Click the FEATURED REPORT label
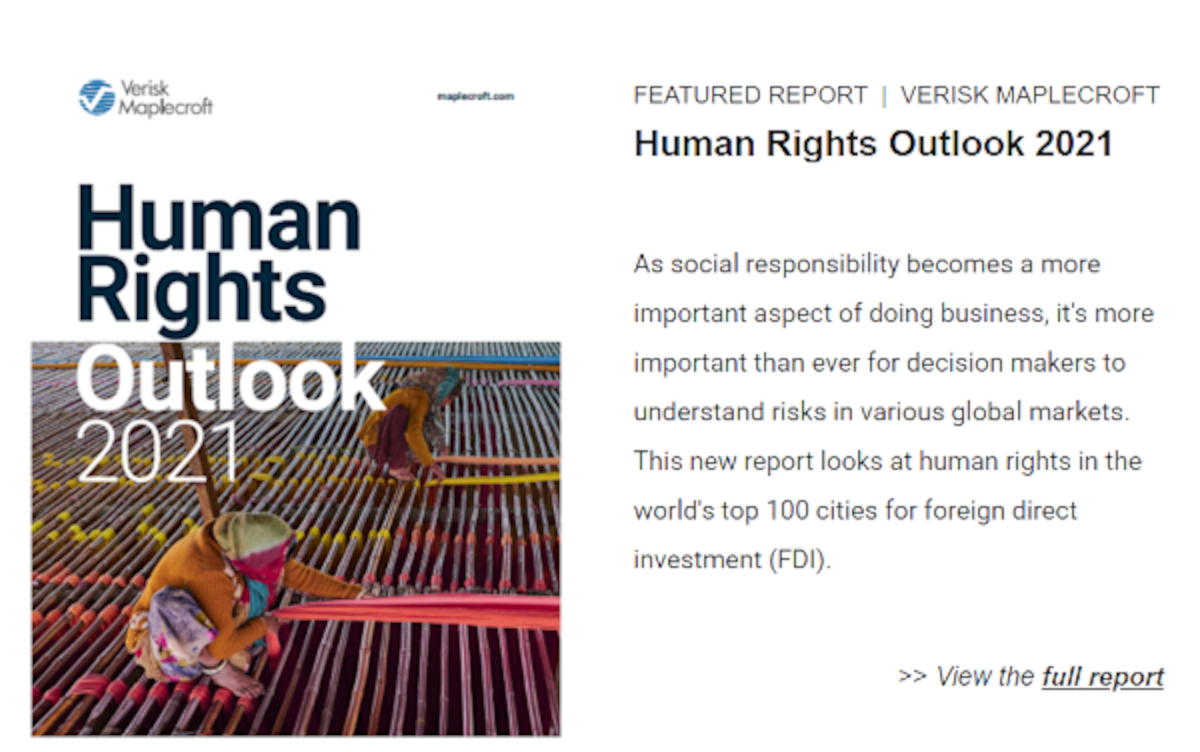Viewport: 1200px width, 752px height. click(x=751, y=96)
